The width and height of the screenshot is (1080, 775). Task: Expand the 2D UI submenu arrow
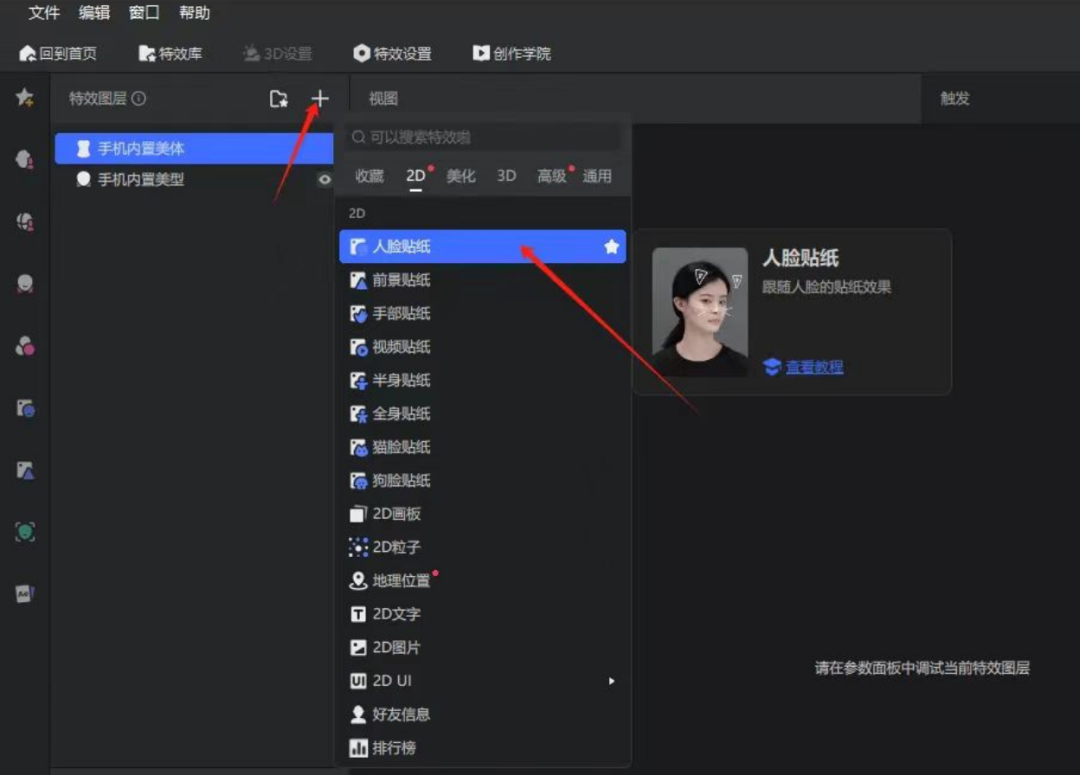coord(611,681)
